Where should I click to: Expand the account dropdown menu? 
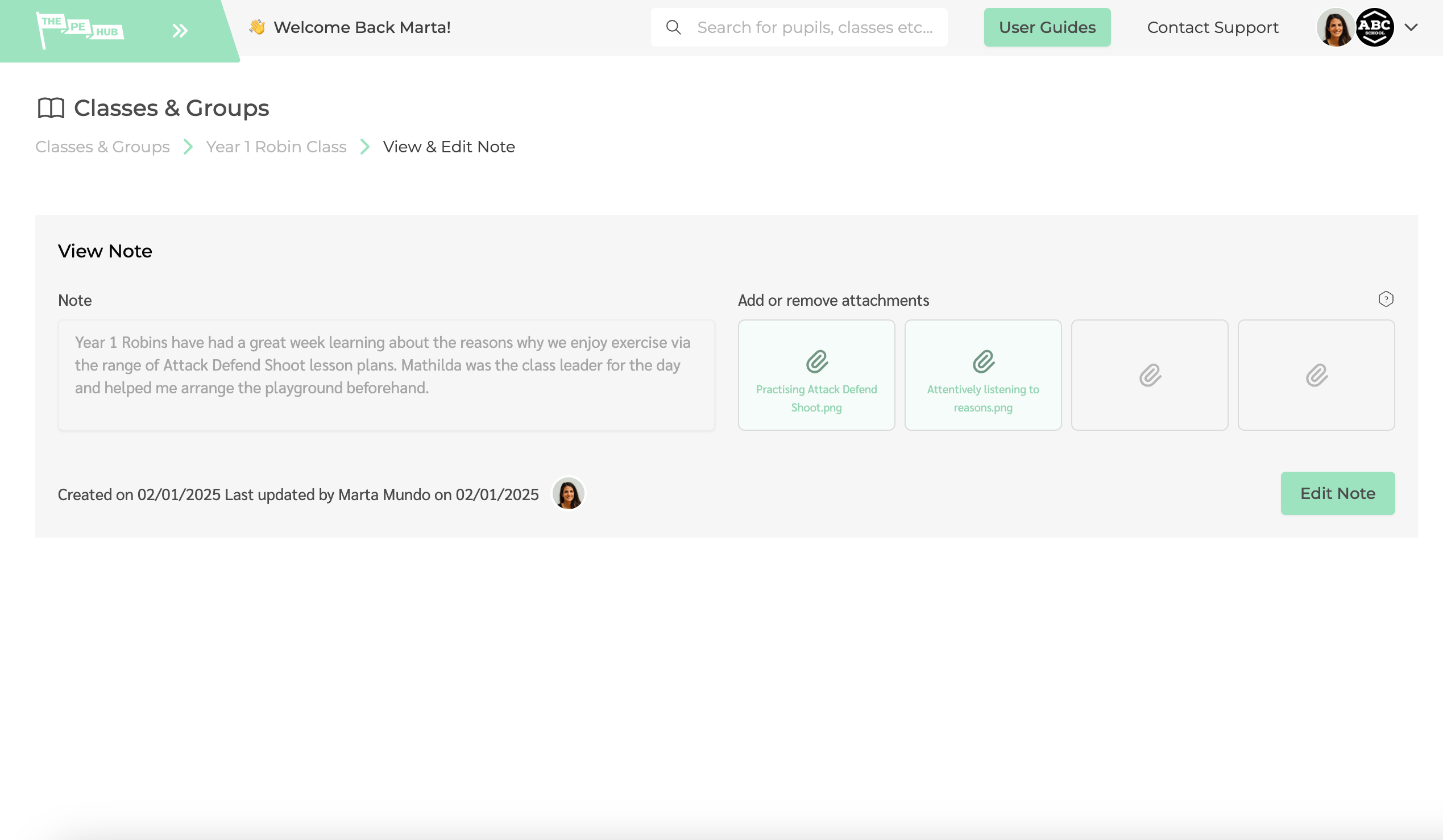[x=1410, y=27]
